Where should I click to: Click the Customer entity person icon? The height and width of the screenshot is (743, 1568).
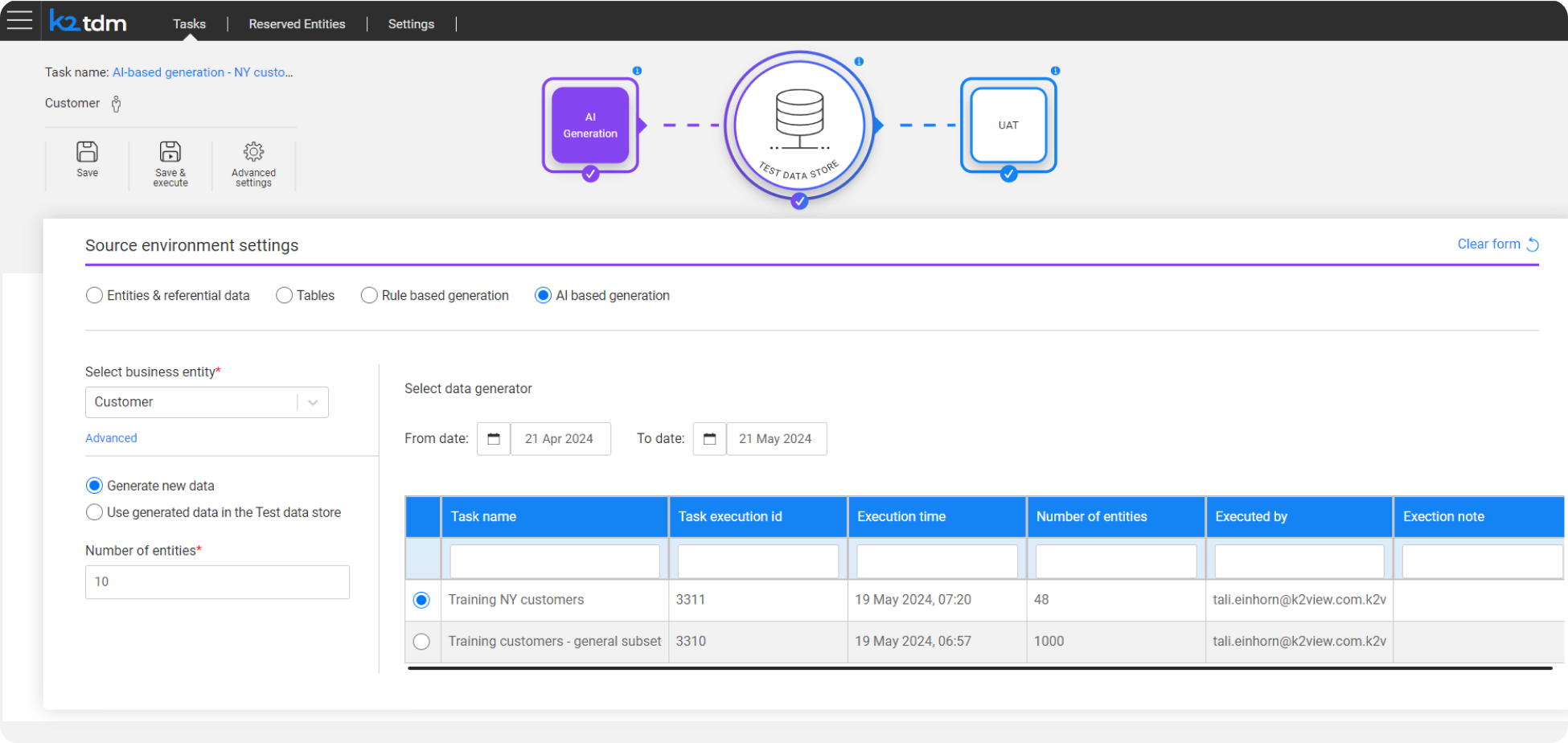coord(116,103)
